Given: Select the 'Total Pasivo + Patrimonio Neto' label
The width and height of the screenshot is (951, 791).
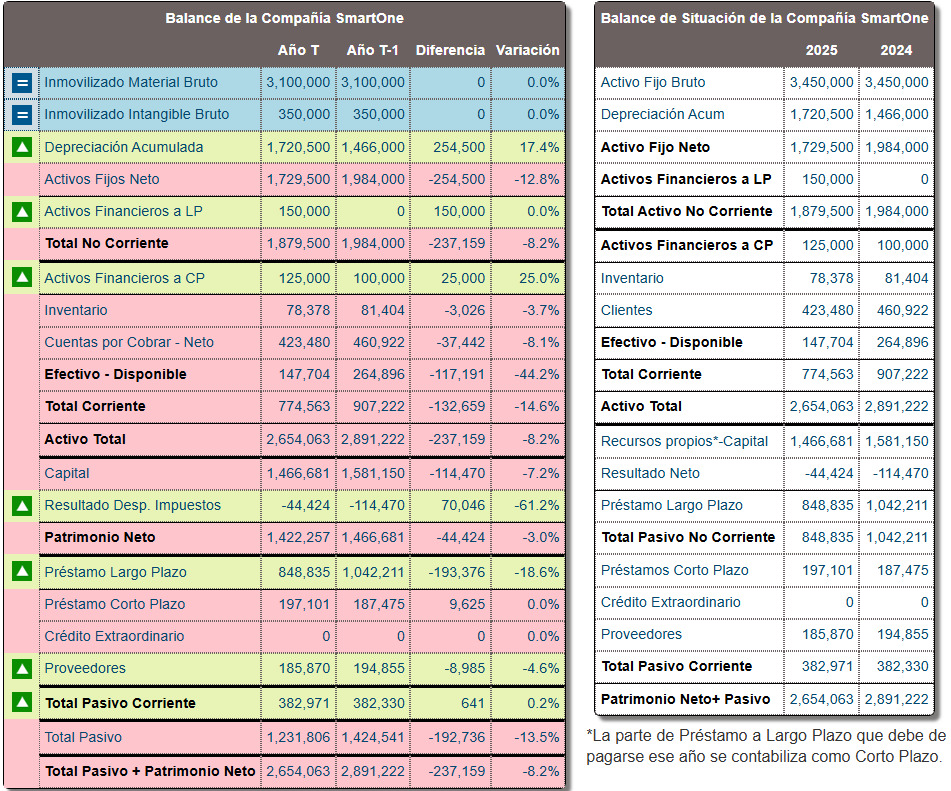Looking at the screenshot, I should [x=150, y=771].
